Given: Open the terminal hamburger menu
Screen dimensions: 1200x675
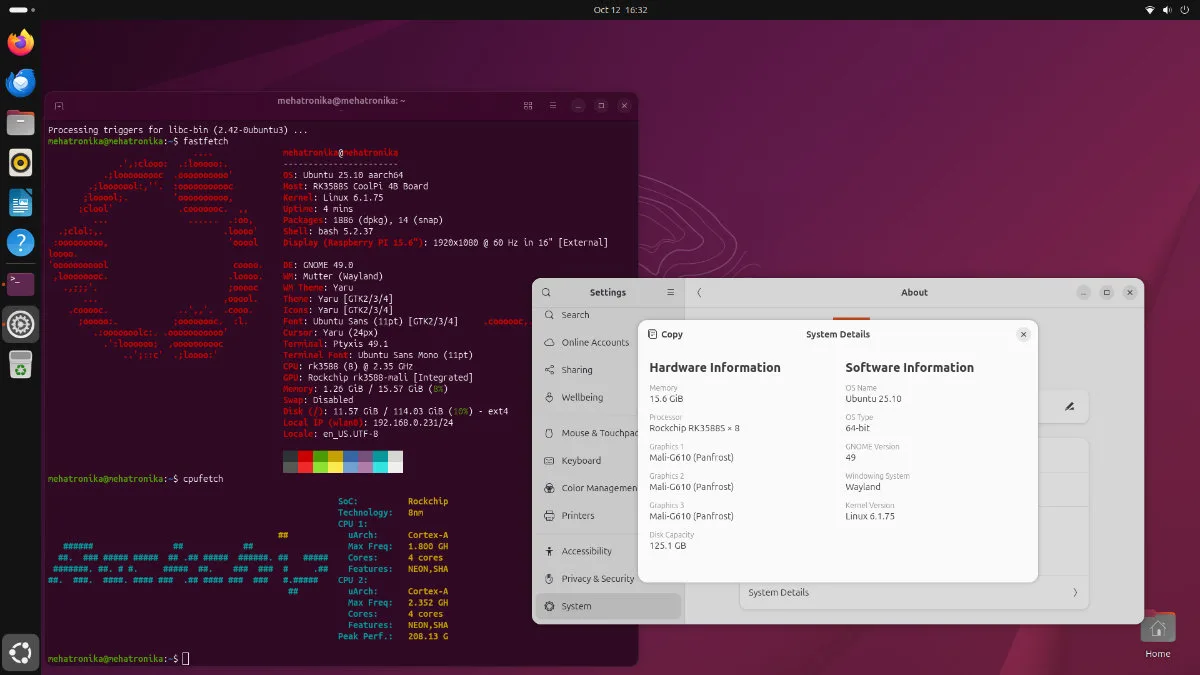Looking at the screenshot, I should [552, 105].
